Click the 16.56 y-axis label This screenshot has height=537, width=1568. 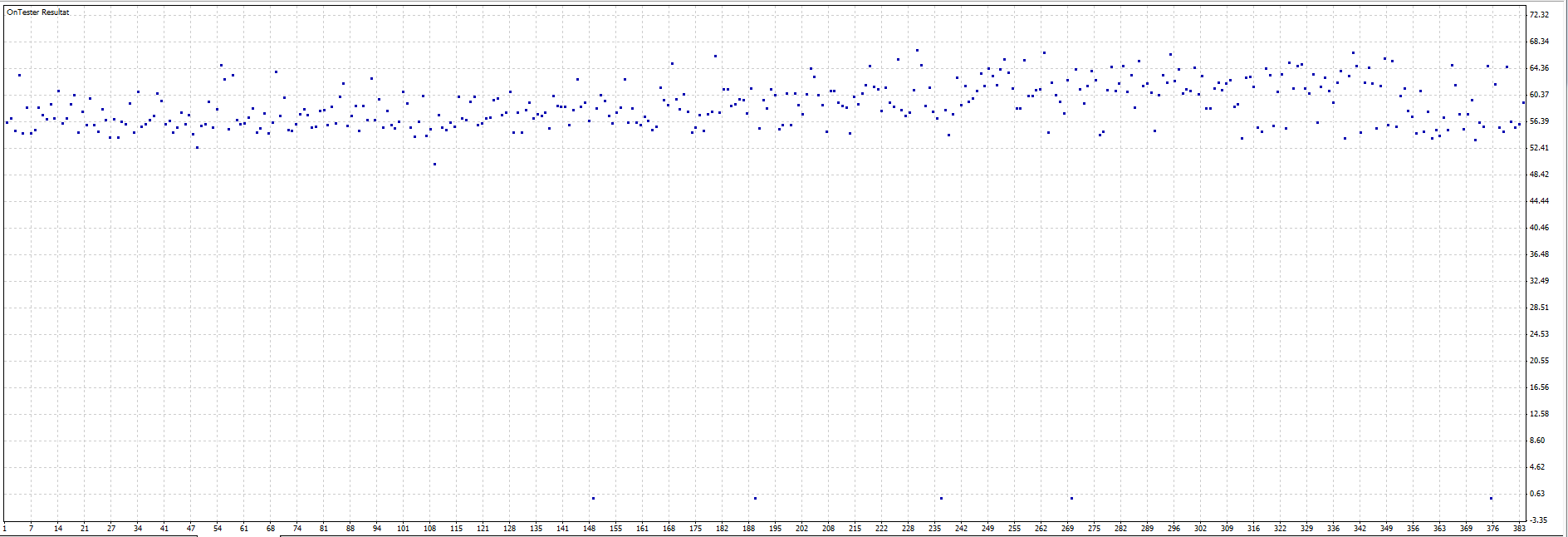click(x=1539, y=387)
